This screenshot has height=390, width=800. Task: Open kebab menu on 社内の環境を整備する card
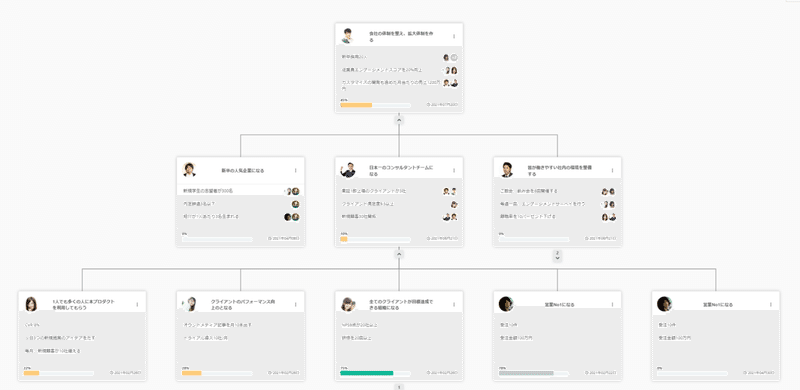point(612,170)
